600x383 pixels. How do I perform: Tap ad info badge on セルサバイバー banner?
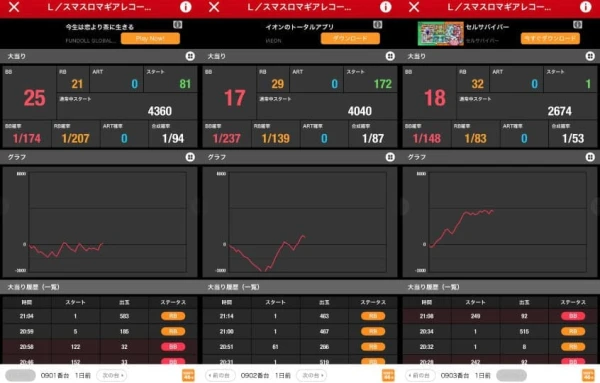coord(577,25)
